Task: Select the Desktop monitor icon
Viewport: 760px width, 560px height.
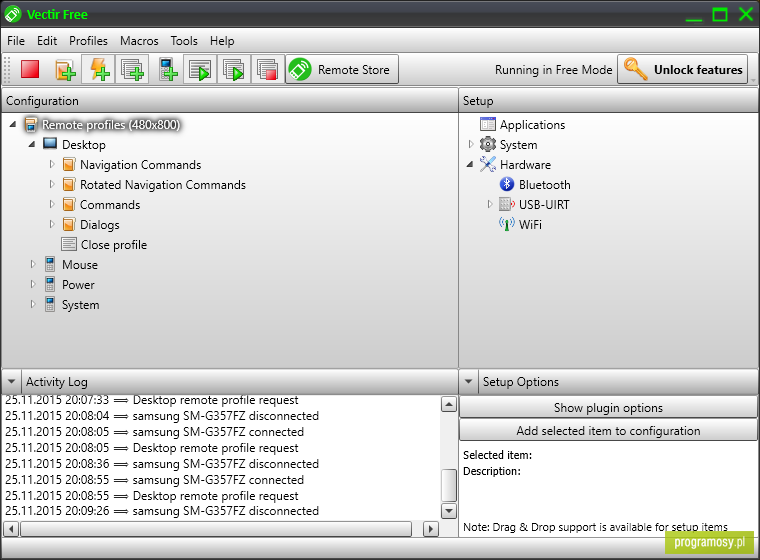Action: [50, 144]
